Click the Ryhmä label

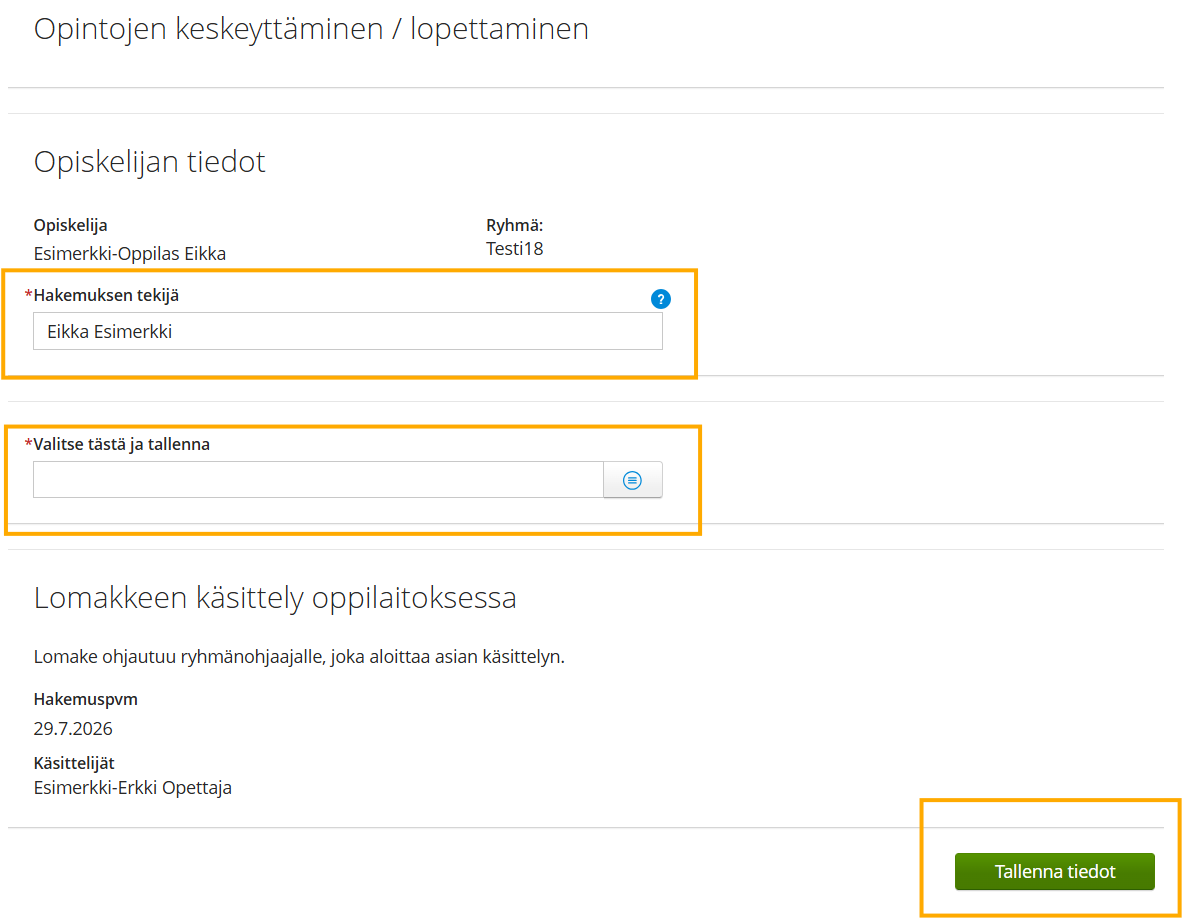514,225
